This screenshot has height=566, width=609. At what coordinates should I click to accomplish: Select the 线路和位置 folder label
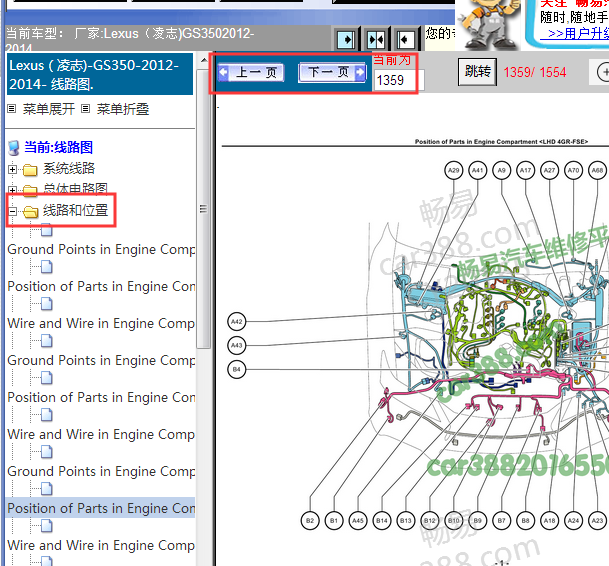[x=75, y=210]
